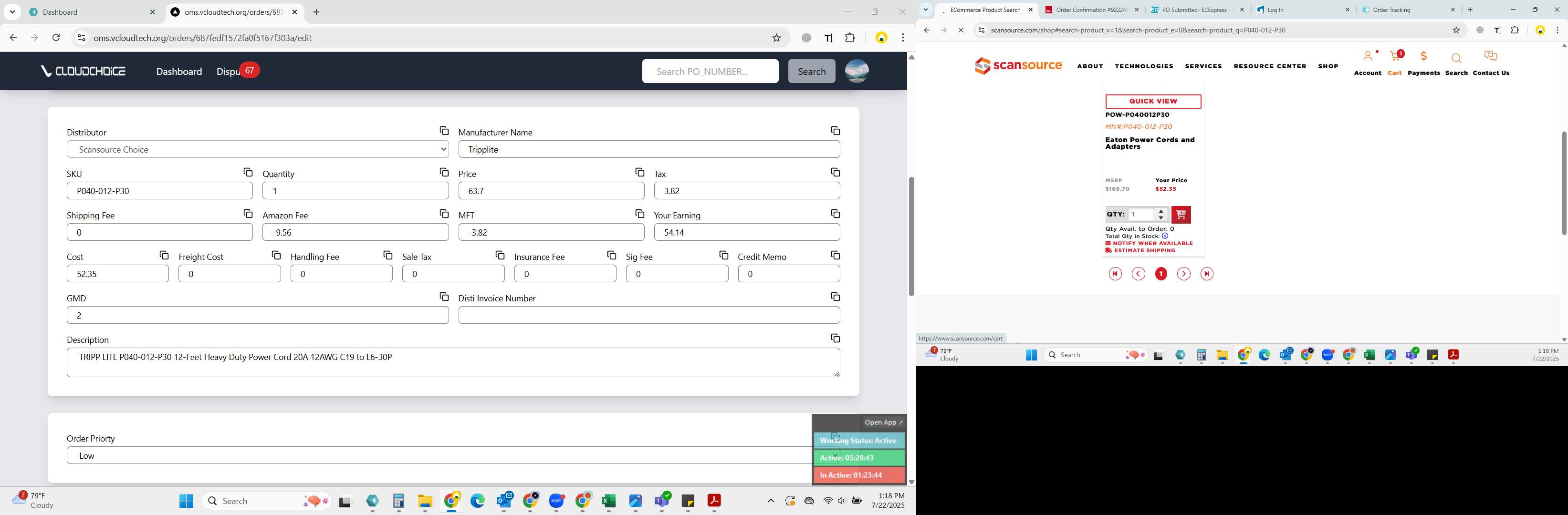Increase QTY using up stepper arrow

pos(1161,211)
